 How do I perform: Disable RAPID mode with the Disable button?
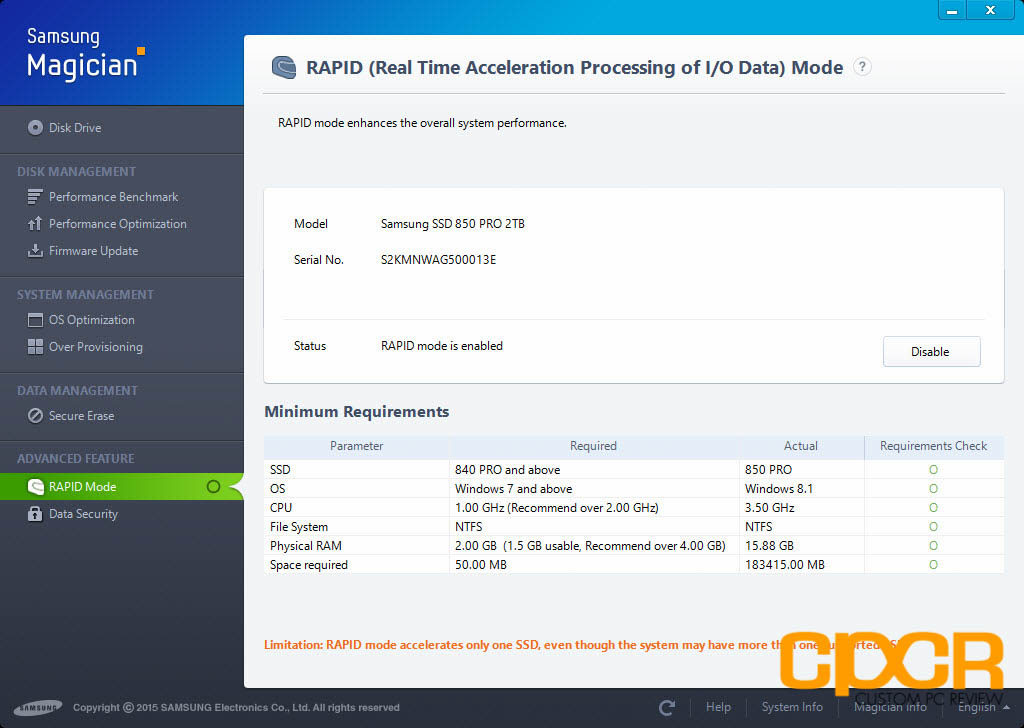[x=931, y=351]
